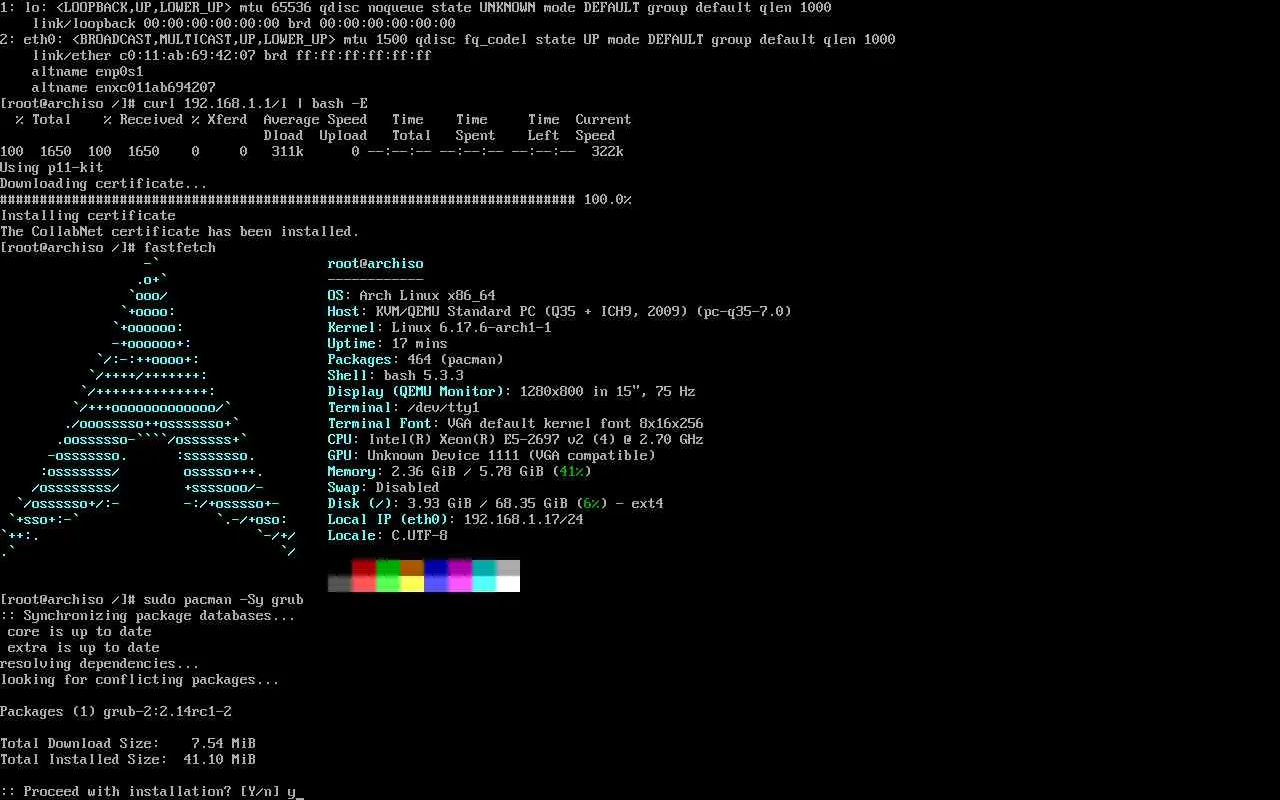Click the '322k' current speed value
The height and width of the screenshot is (800, 1280).
608,152
